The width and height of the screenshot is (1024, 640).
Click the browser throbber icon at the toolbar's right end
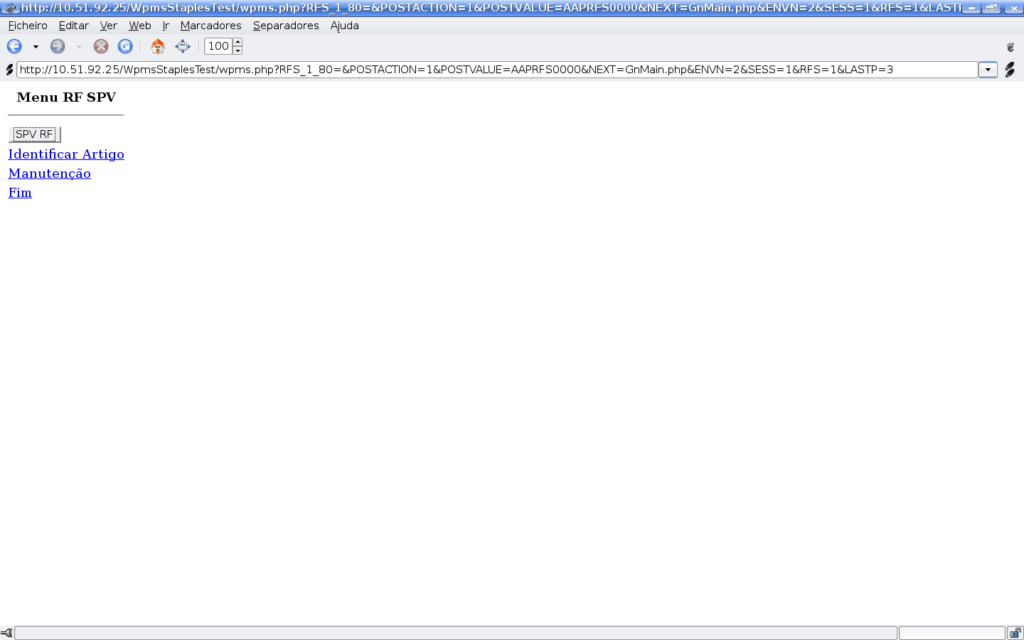click(x=1010, y=47)
